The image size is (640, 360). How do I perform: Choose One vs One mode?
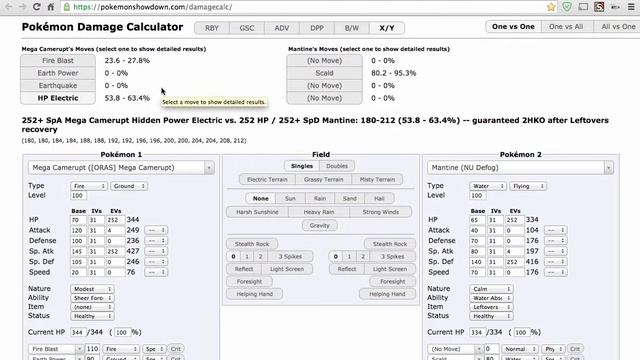coord(513,27)
